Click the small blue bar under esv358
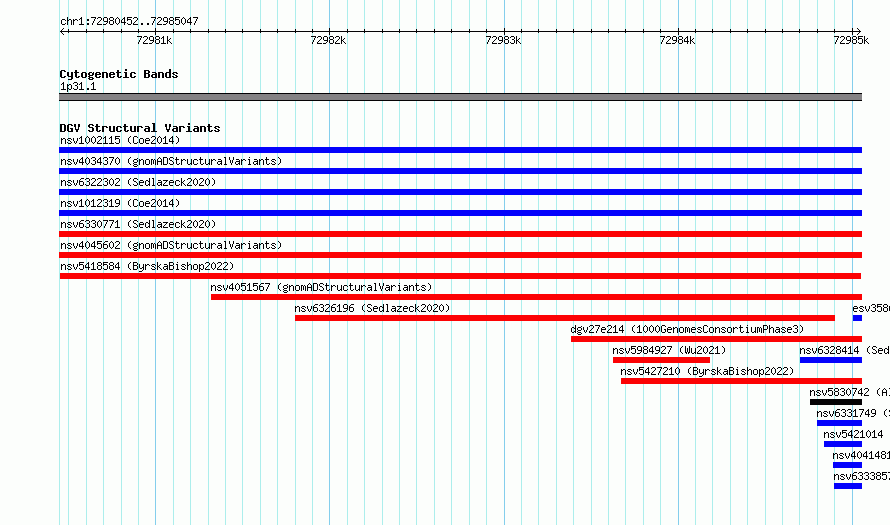 [x=857, y=318]
